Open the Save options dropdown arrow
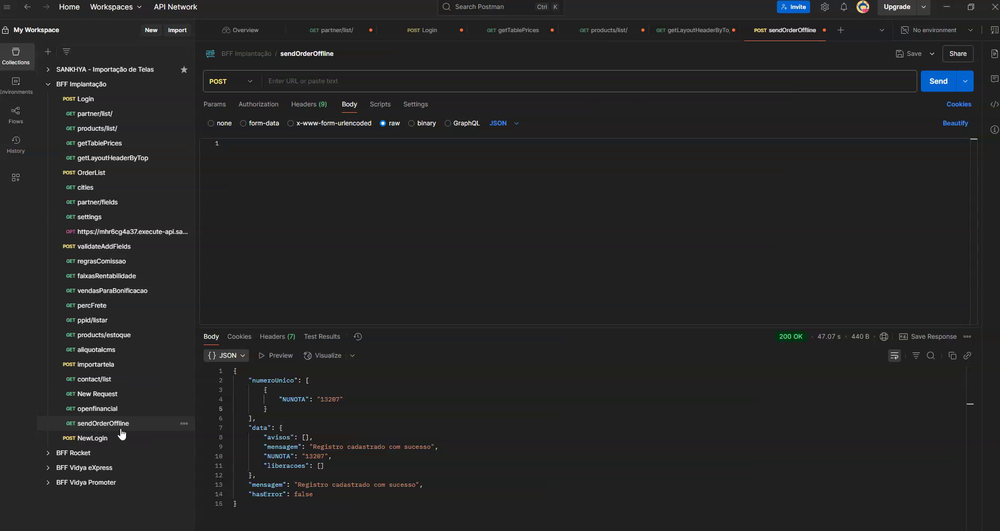The width and height of the screenshot is (1000, 531). pyautogui.click(x=932, y=54)
